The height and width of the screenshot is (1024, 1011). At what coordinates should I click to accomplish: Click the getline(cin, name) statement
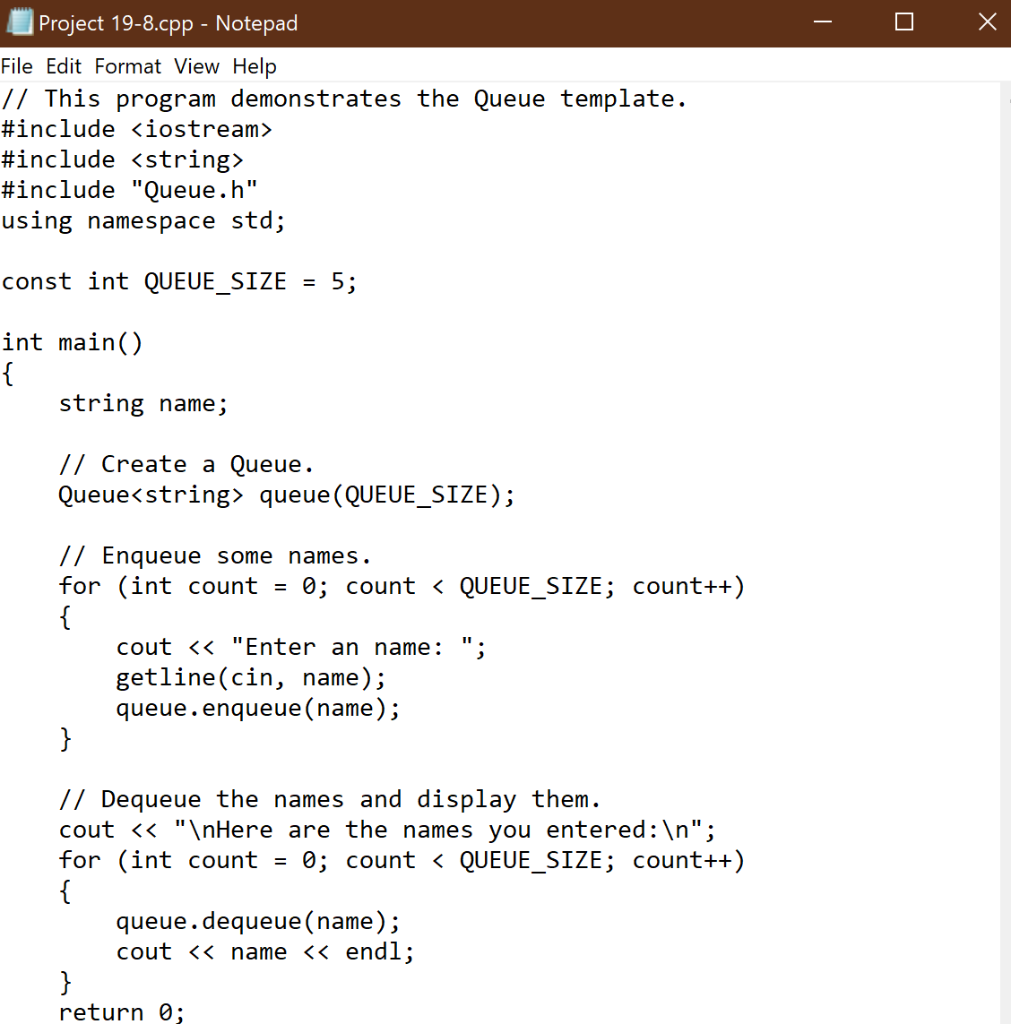[250, 677]
